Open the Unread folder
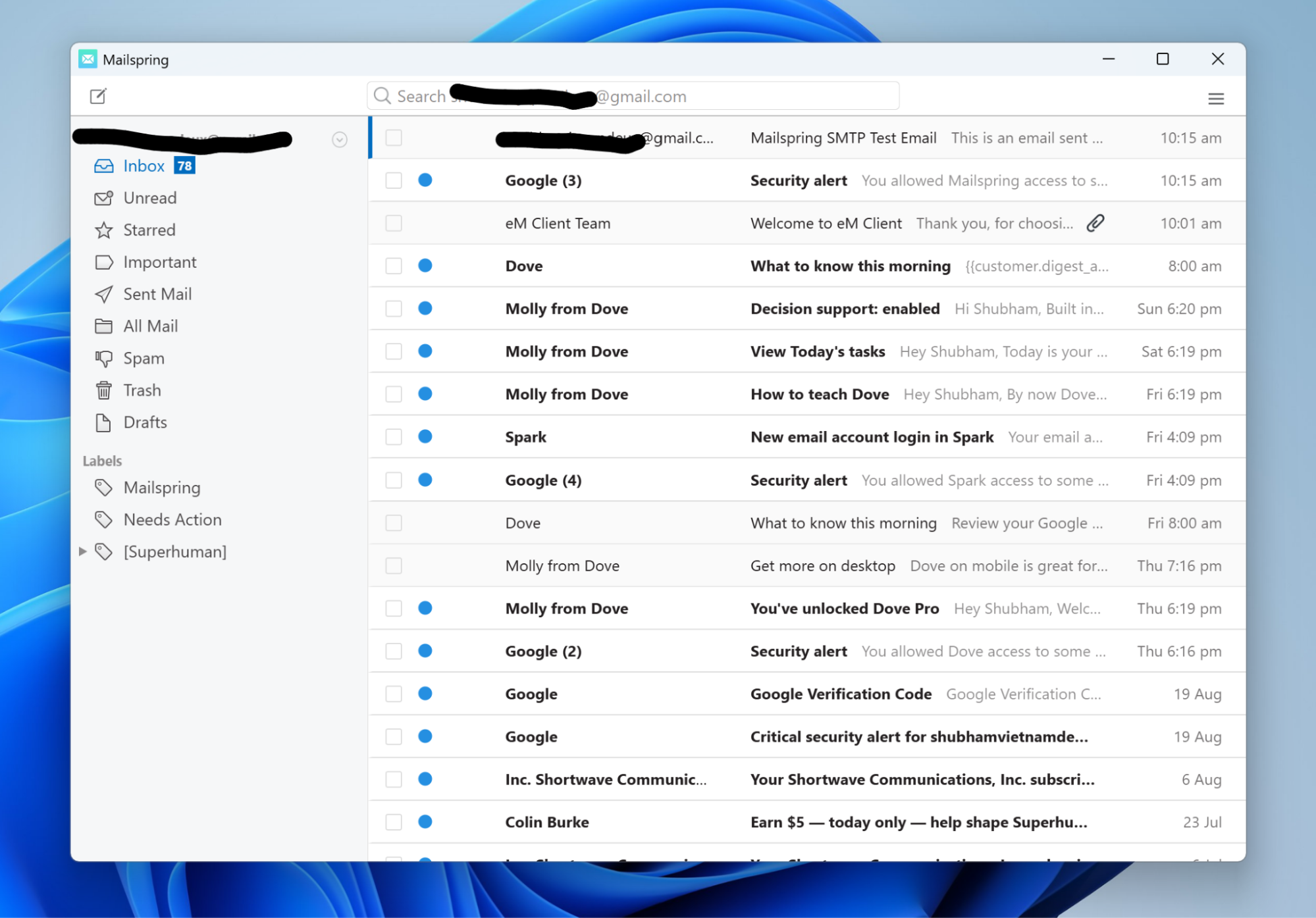Screen dimensions: 1316x918 point(150,198)
